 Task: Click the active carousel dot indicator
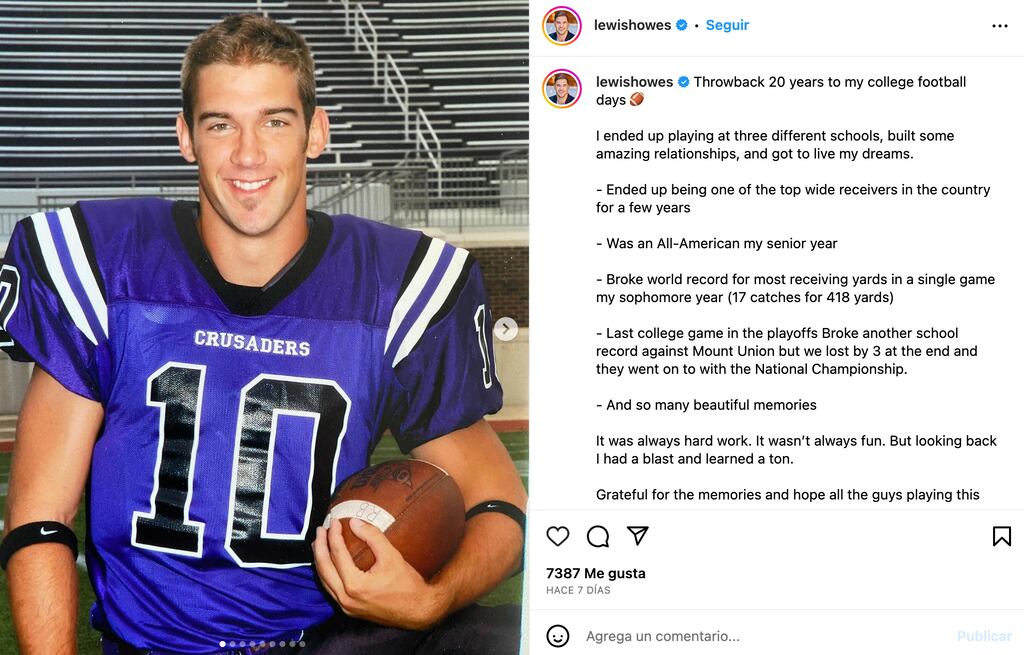[223, 644]
